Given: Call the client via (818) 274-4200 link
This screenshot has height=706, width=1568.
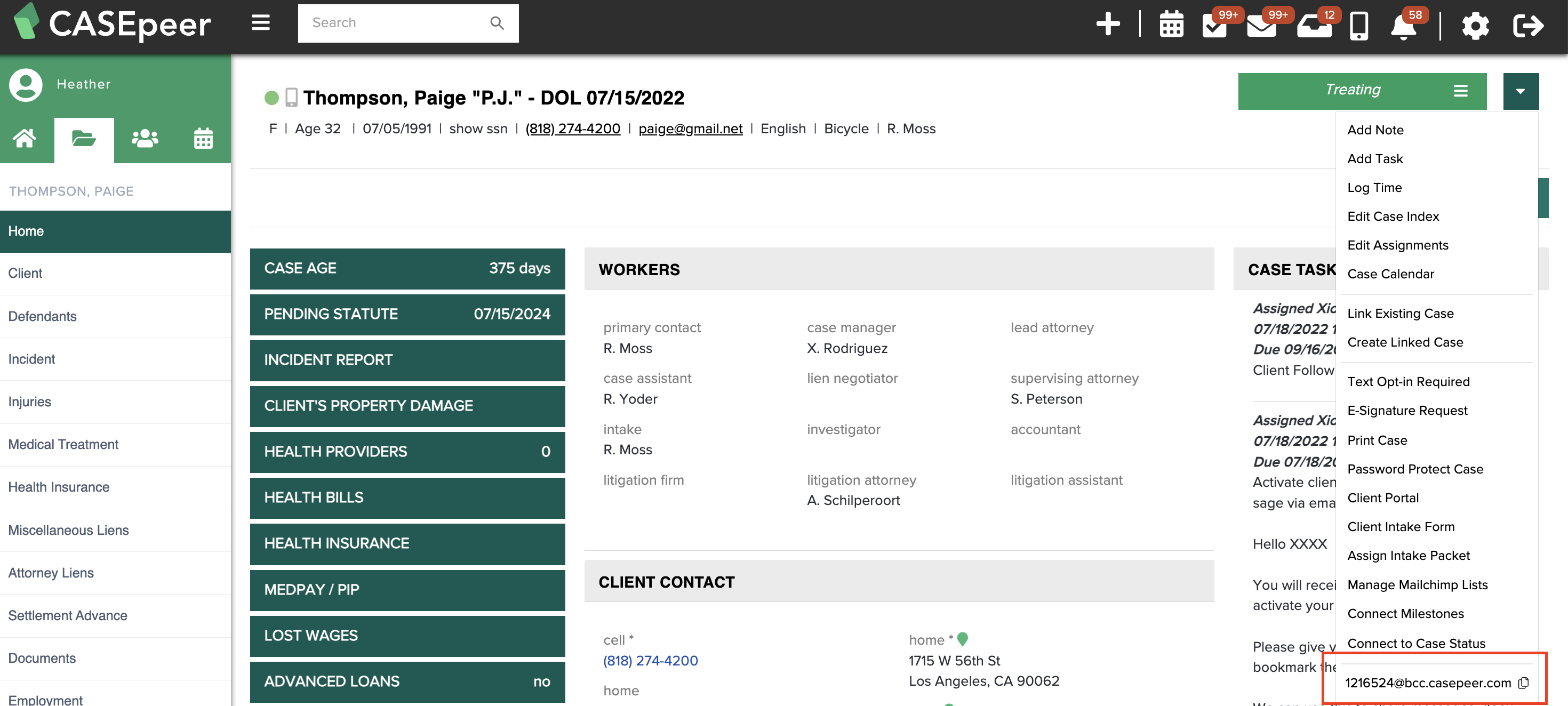Looking at the screenshot, I should click(x=573, y=129).
